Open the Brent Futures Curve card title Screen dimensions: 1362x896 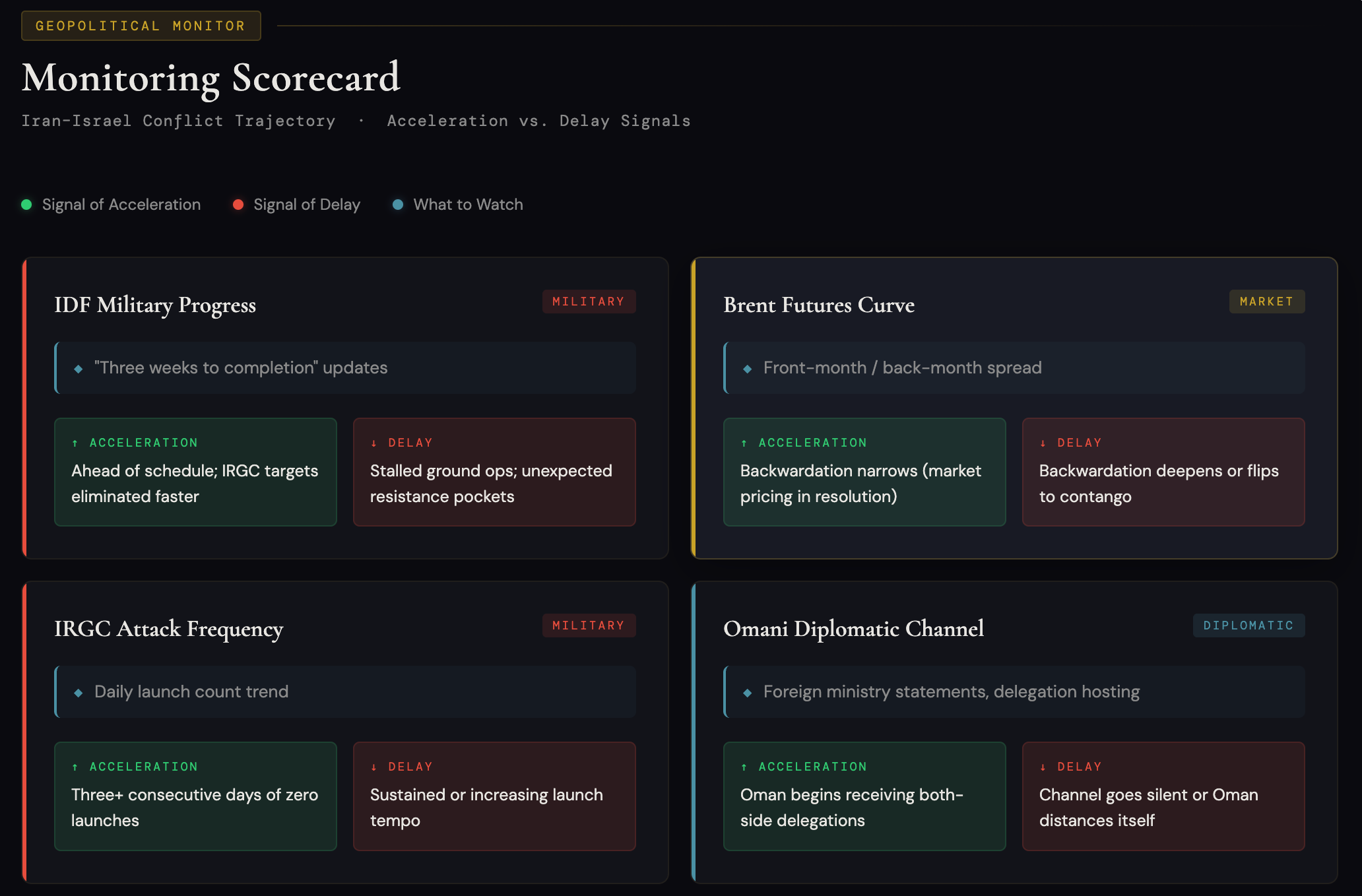click(x=819, y=305)
